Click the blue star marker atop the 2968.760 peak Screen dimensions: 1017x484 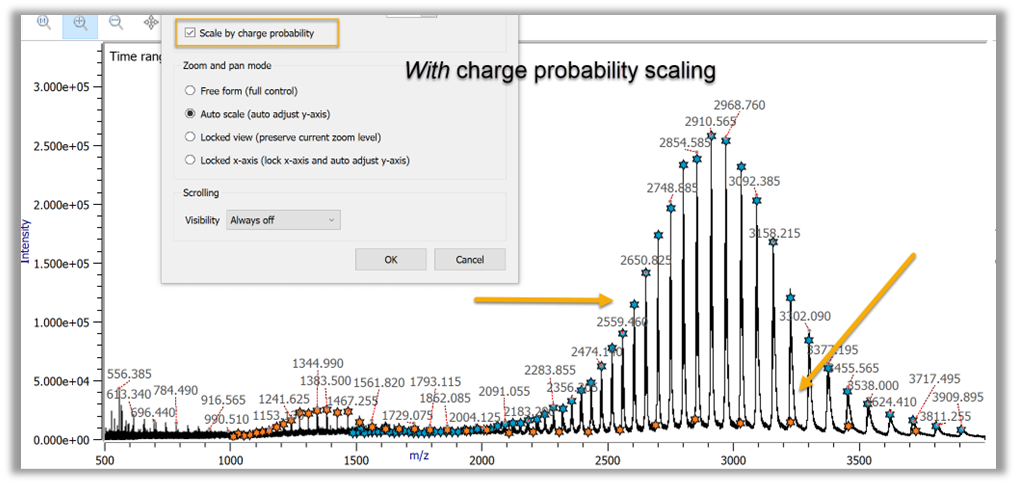726,141
